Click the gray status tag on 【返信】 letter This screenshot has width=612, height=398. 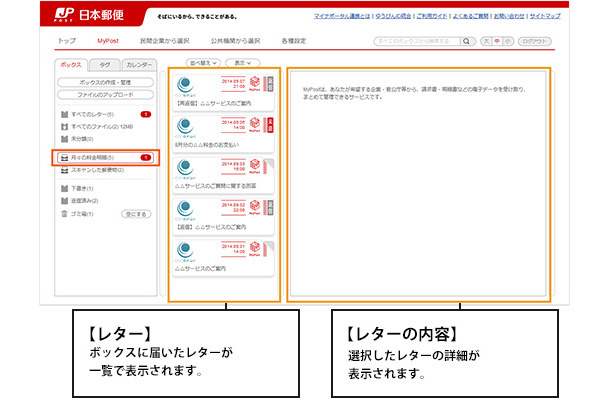pyautogui.click(x=269, y=208)
